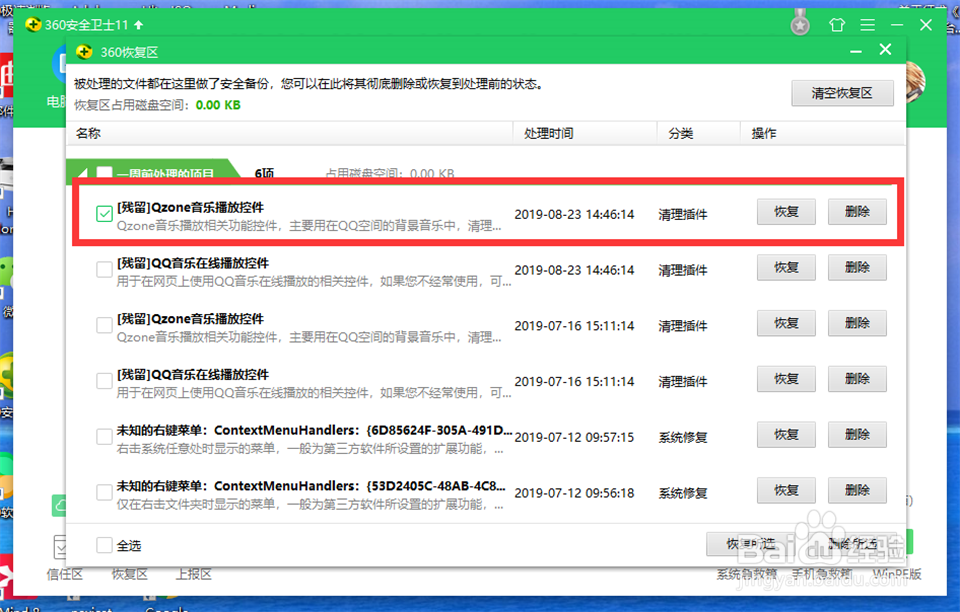
Task: Open 手机急救箱 link in main window
Action: point(822,574)
